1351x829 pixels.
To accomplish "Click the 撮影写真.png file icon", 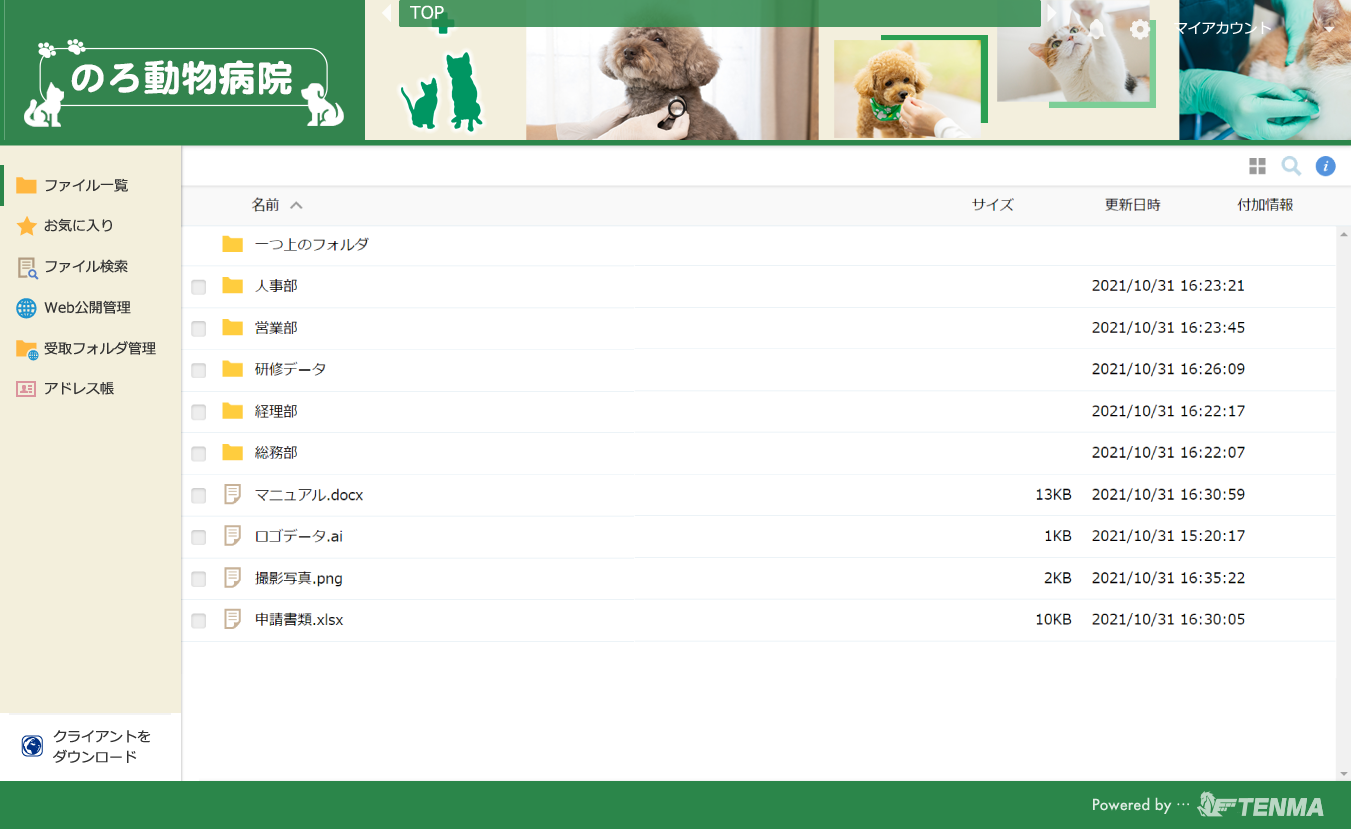I will pyautogui.click(x=233, y=578).
